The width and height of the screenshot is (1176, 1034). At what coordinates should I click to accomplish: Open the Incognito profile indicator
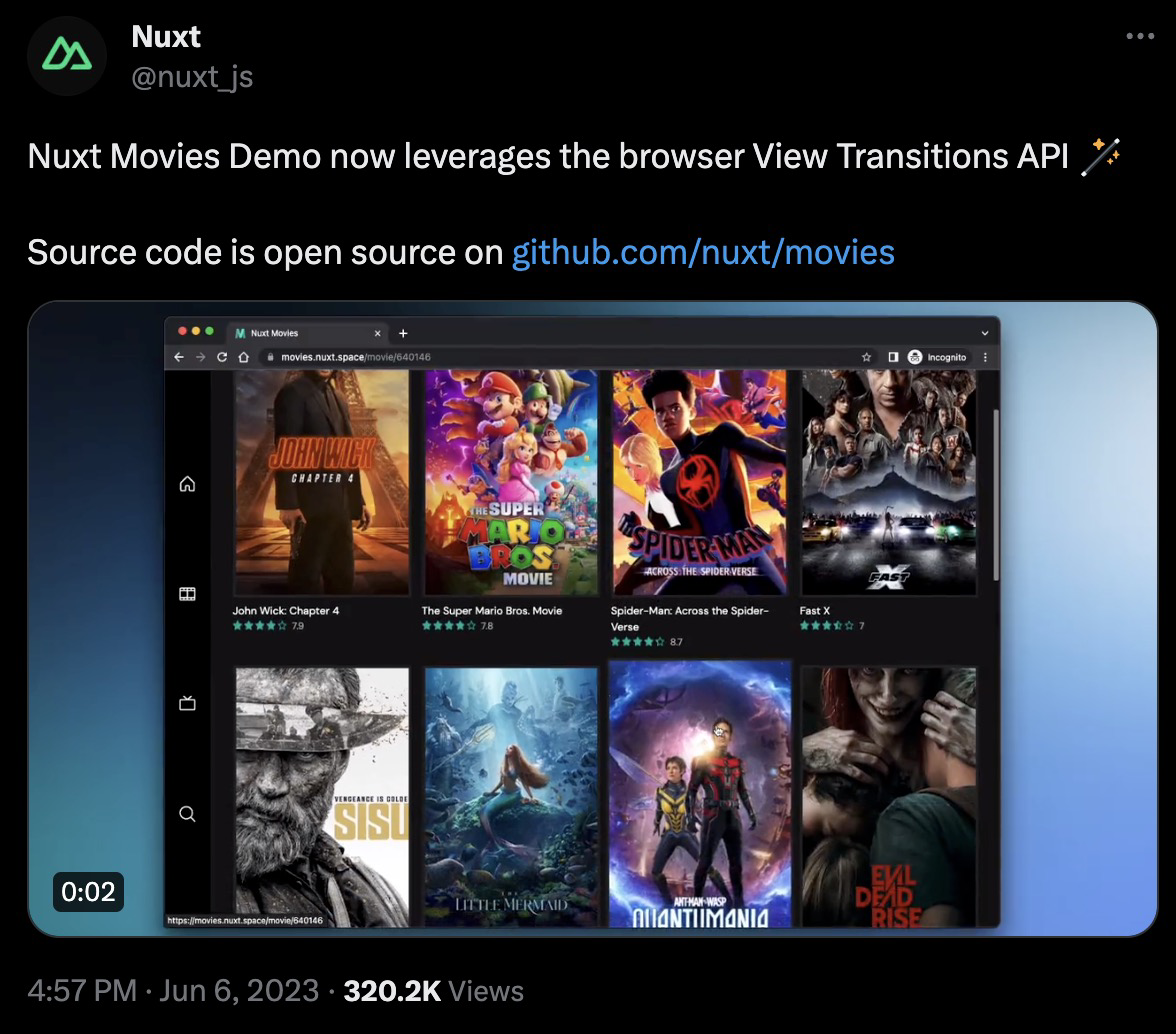click(938, 357)
